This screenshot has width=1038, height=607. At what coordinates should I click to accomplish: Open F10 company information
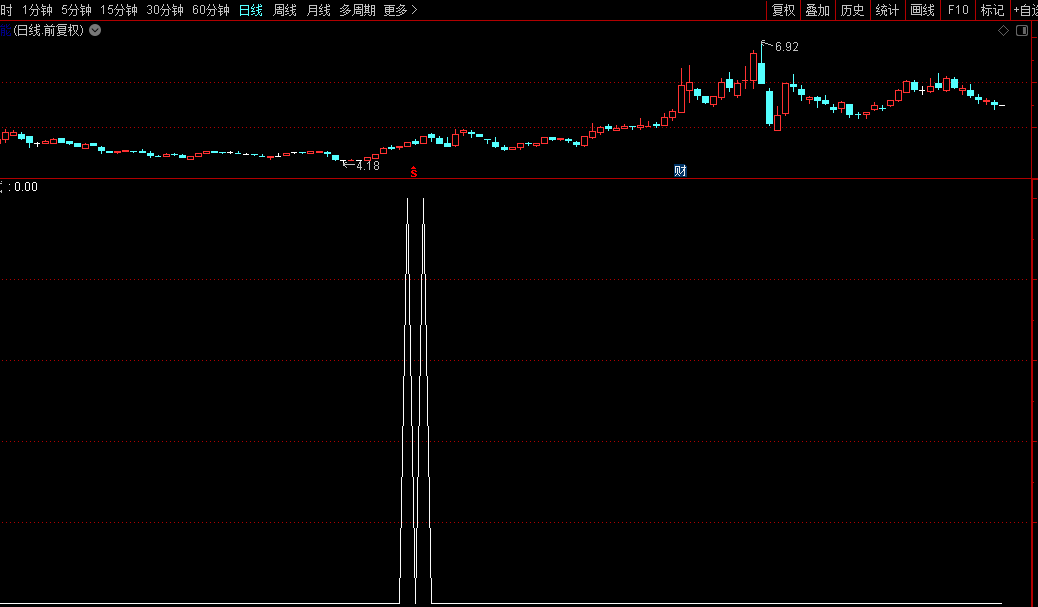tap(958, 10)
